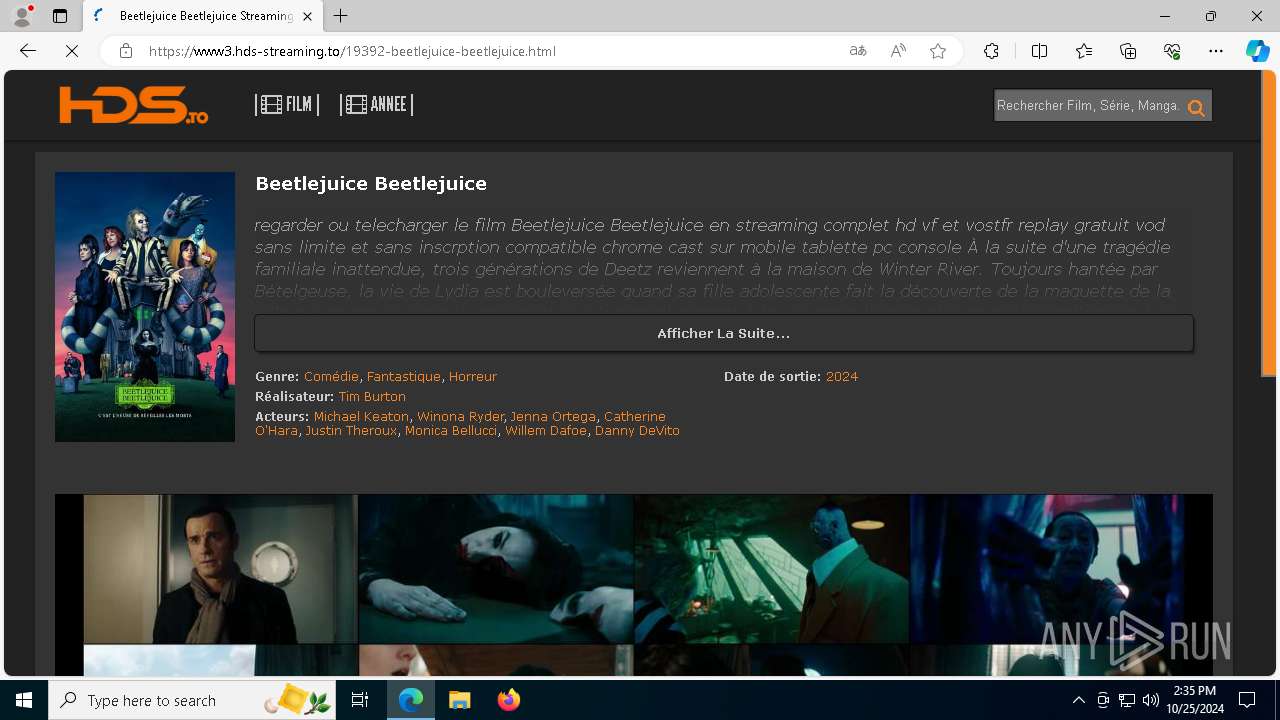The image size is (1280, 720).
Task: Open the FILM menu
Action: 287,104
